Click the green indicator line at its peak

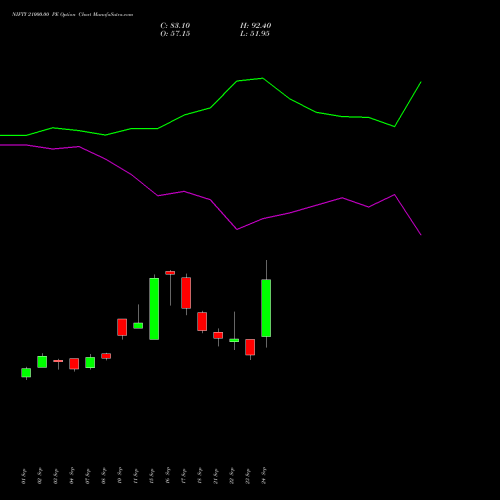click(262, 78)
